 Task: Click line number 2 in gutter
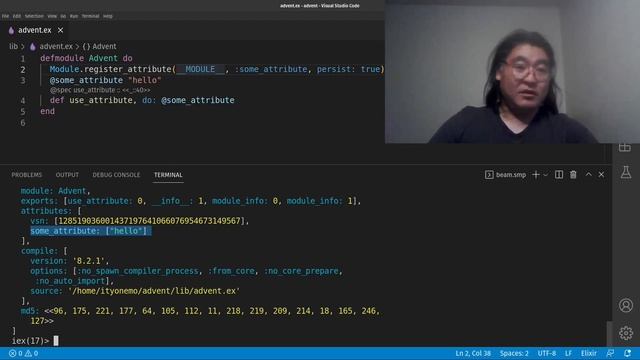tap(23, 70)
